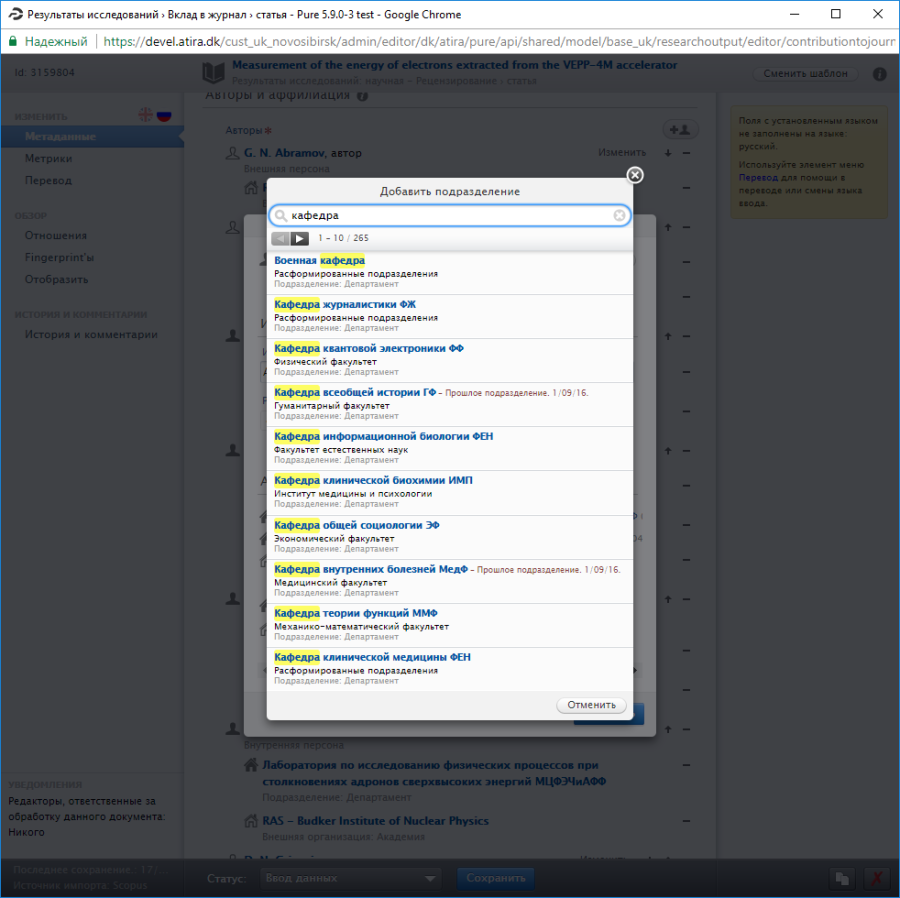Click the info icon at top right
This screenshot has height=898, width=900.
coord(879,74)
